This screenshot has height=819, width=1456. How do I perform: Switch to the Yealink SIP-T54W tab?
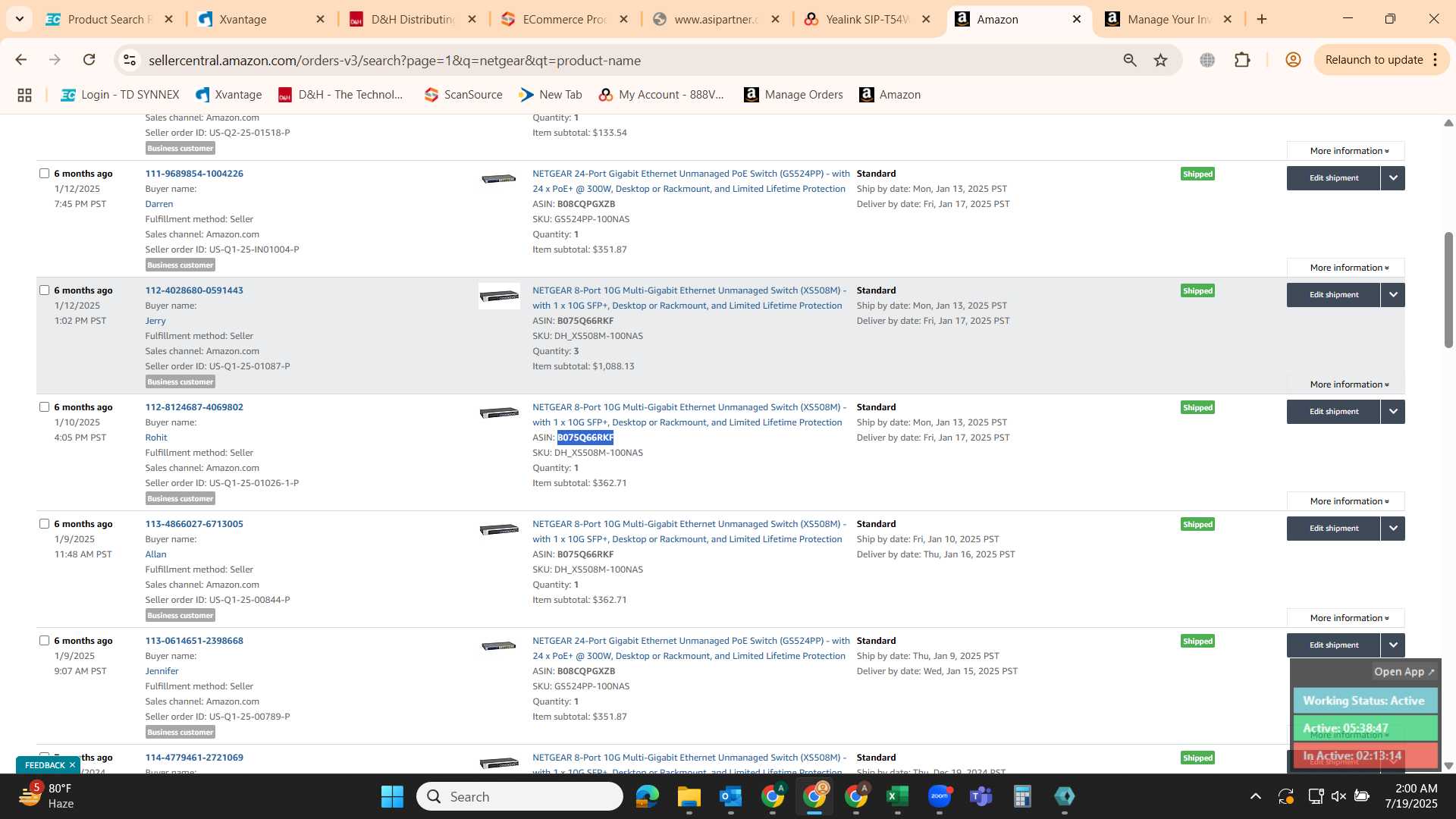(867, 19)
